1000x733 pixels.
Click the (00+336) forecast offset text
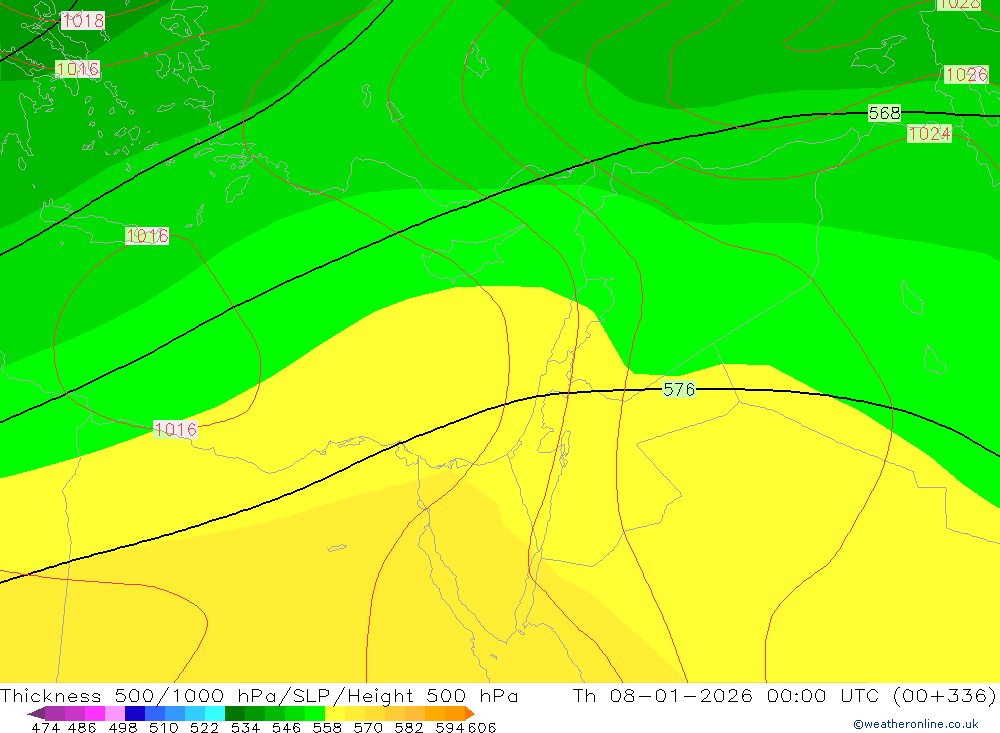pyautogui.click(x=945, y=695)
